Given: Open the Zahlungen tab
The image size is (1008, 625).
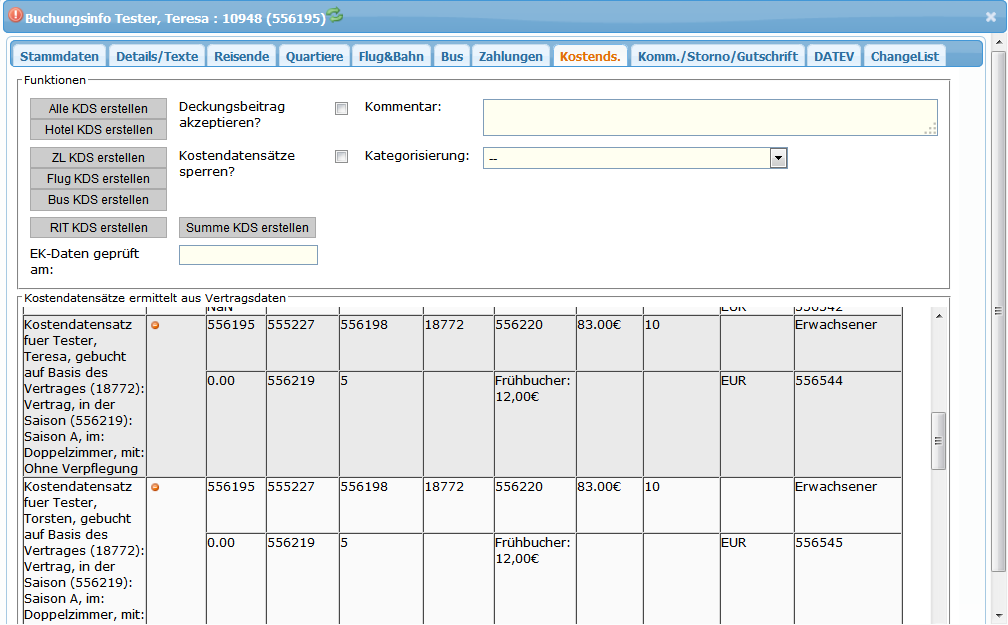Looking at the screenshot, I should [x=510, y=56].
